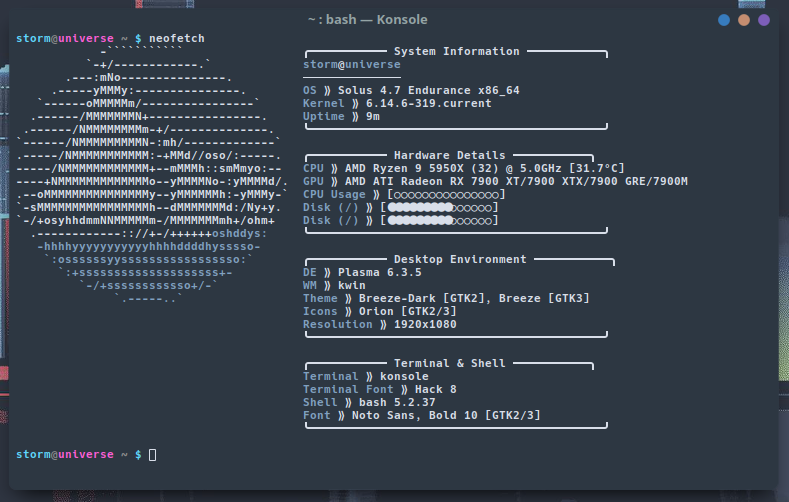Image resolution: width=789 pixels, height=502 pixels.
Task: Click the orange circle window button
Action: pyautogui.click(x=744, y=19)
